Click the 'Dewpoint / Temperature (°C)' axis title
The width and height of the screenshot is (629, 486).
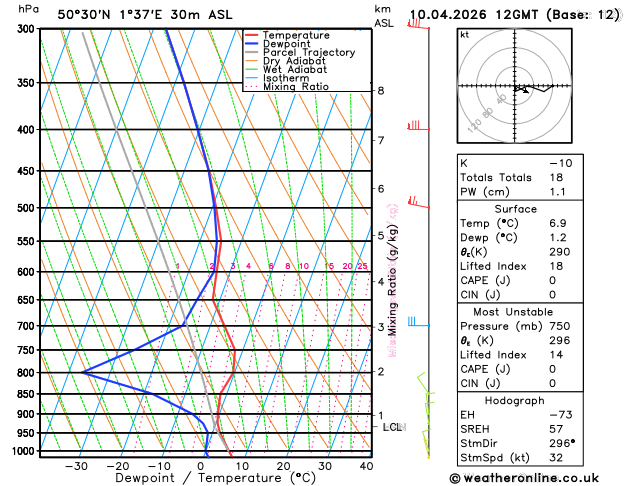pyautogui.click(x=216, y=478)
